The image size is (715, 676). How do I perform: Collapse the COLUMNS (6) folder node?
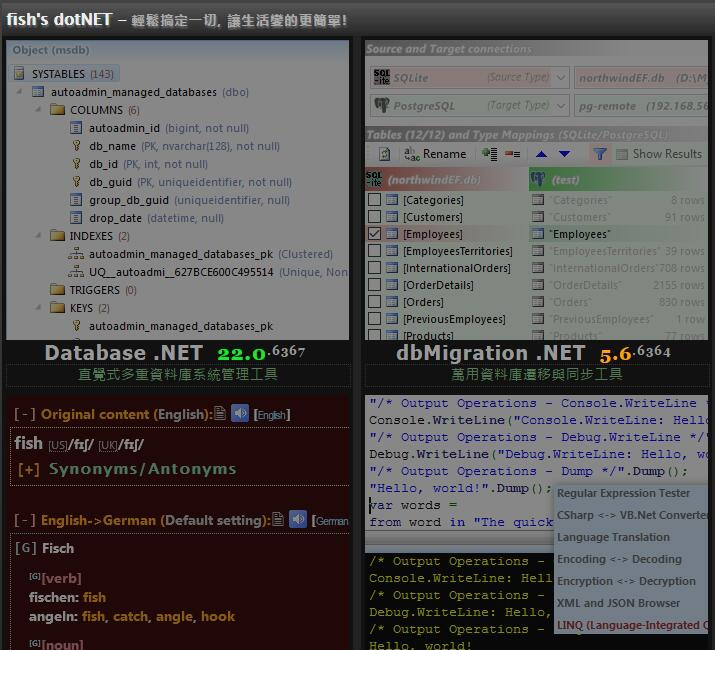tap(39, 109)
